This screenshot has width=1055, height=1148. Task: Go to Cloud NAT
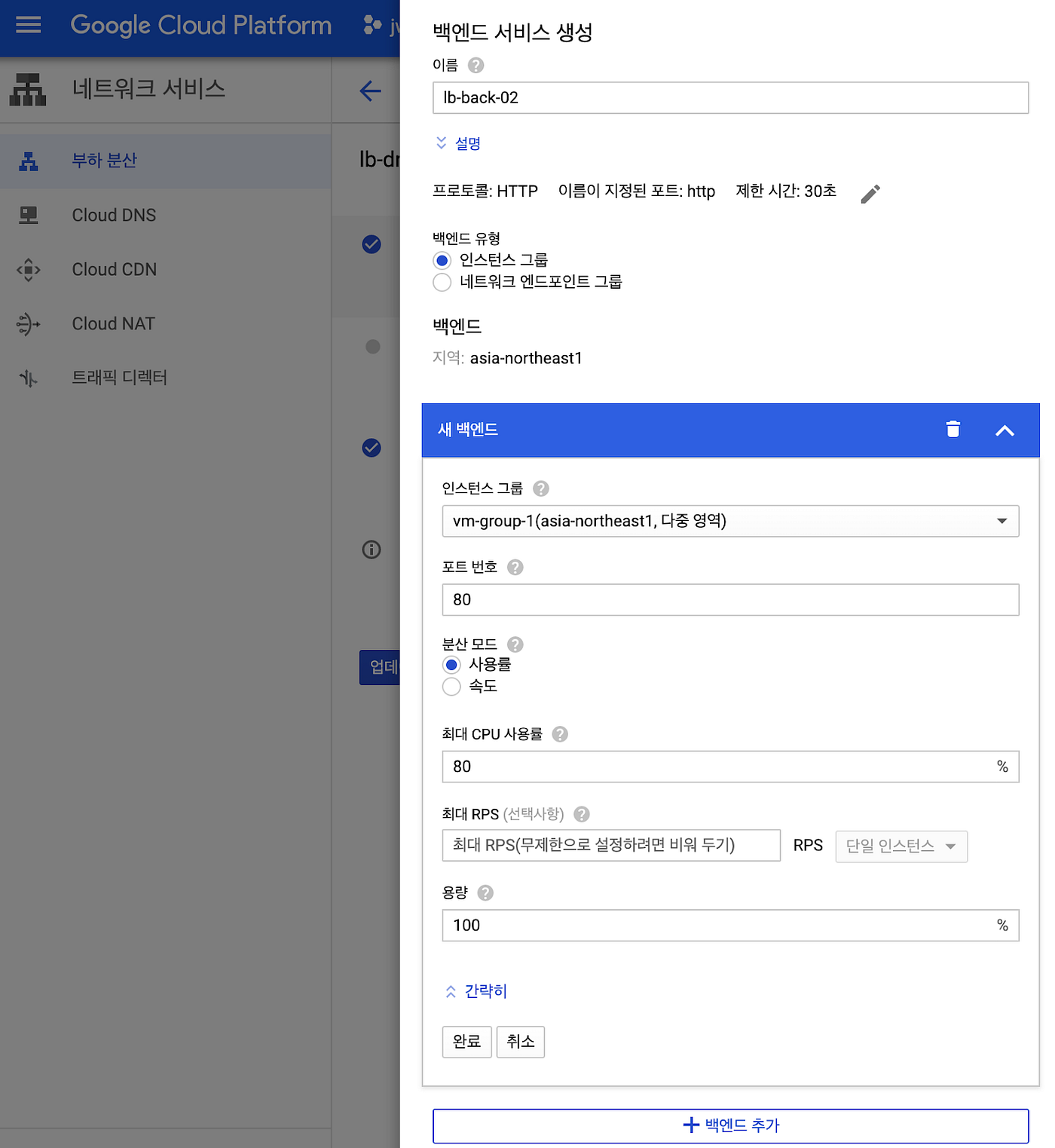[x=113, y=323]
